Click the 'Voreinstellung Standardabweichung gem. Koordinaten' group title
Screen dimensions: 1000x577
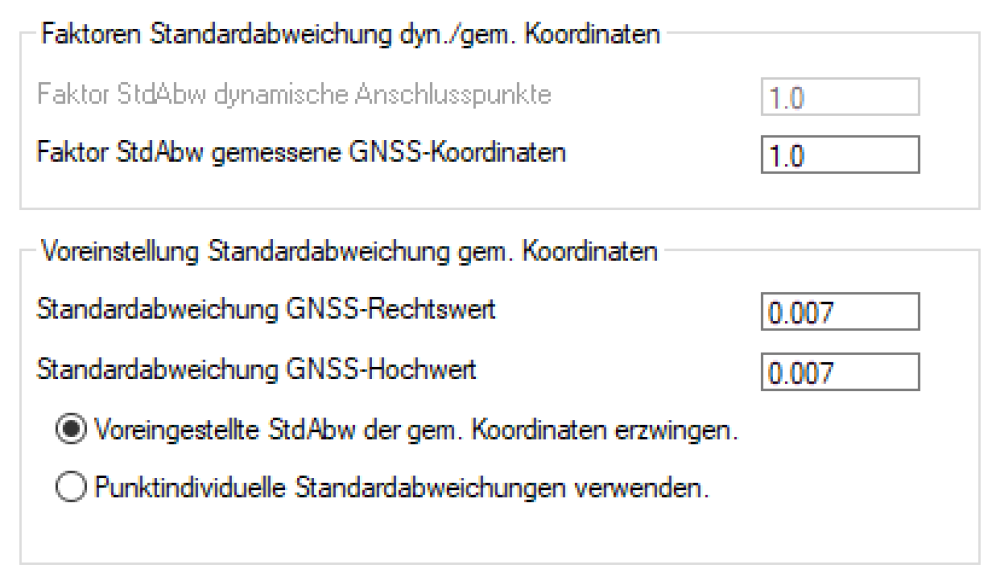(x=348, y=251)
